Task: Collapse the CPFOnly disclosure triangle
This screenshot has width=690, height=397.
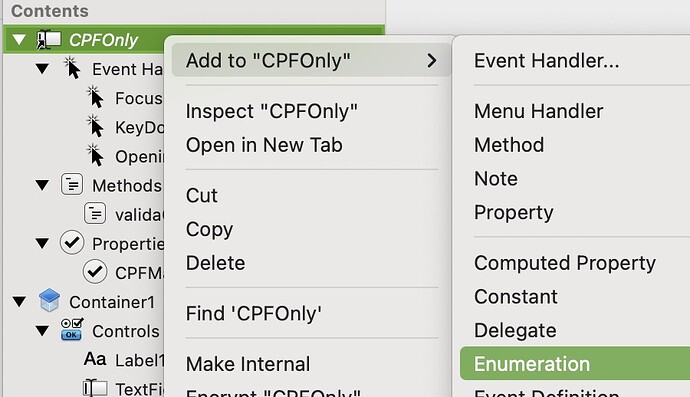Action: click(19, 40)
